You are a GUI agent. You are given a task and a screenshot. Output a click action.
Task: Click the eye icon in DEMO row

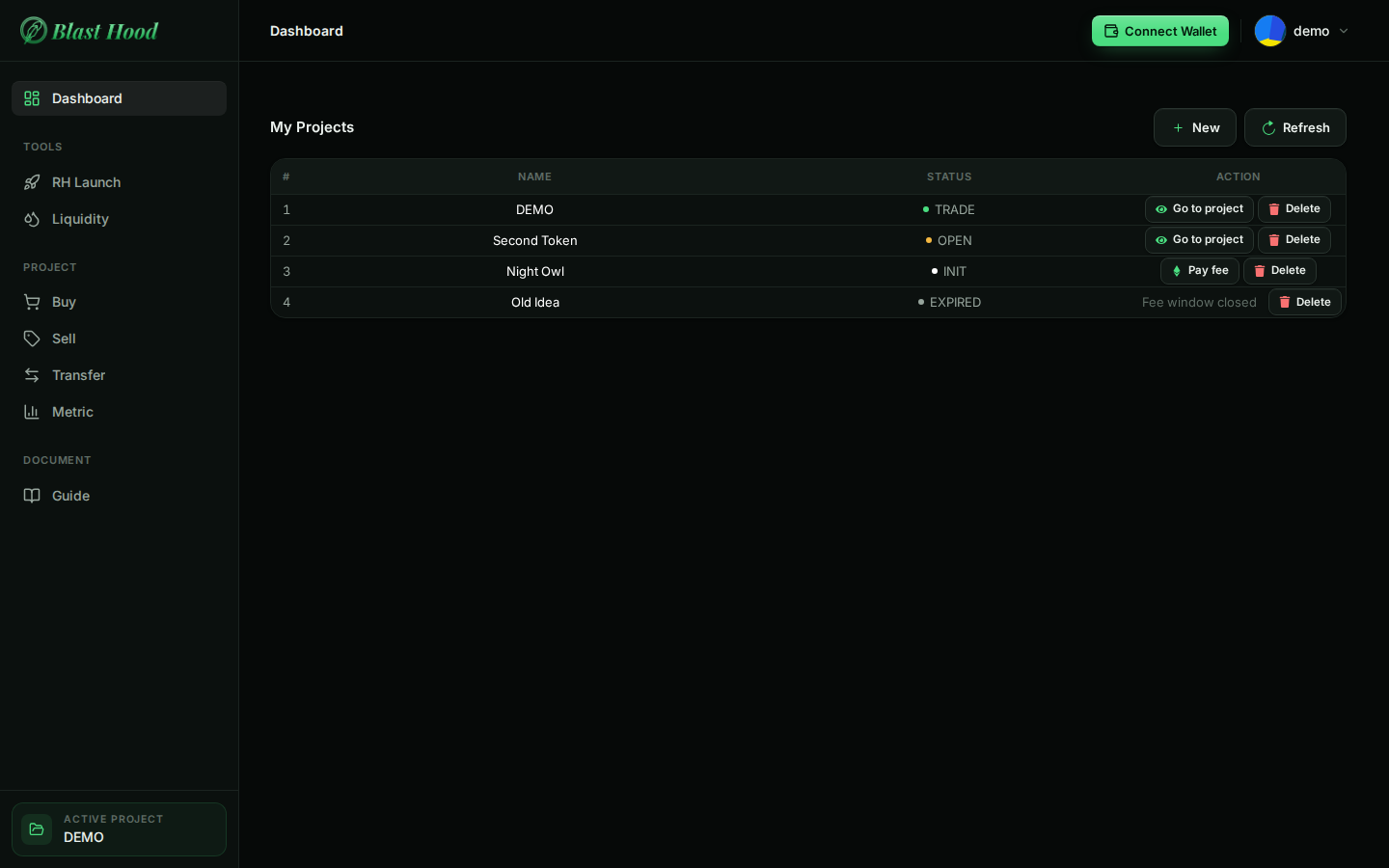click(1161, 209)
